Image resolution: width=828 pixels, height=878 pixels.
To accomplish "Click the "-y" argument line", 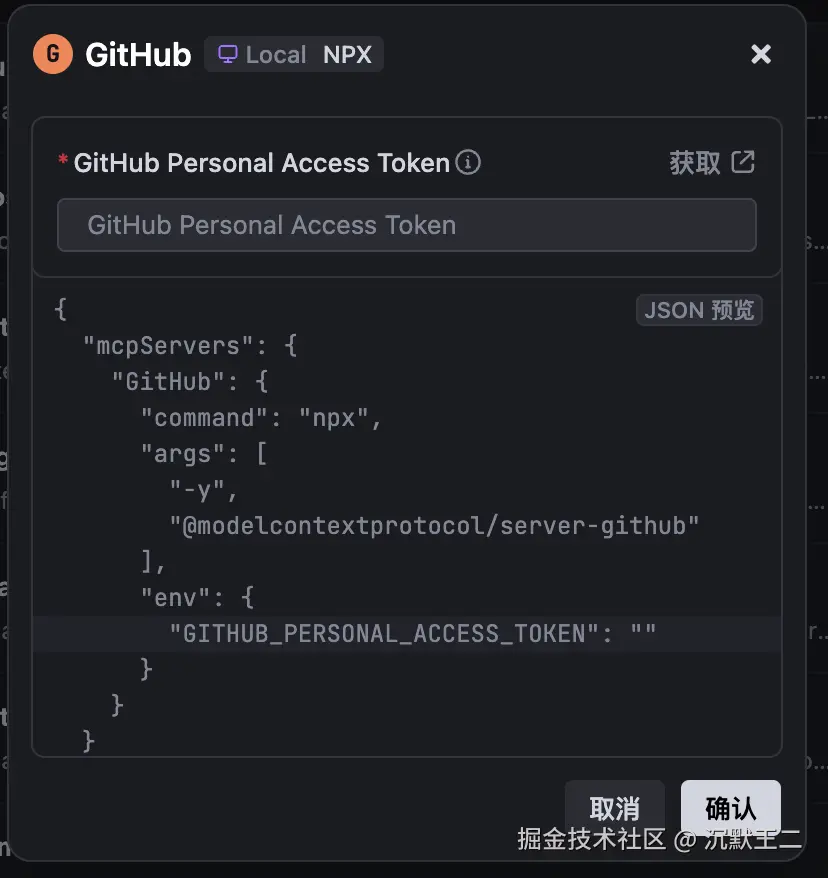I will [x=205, y=490].
